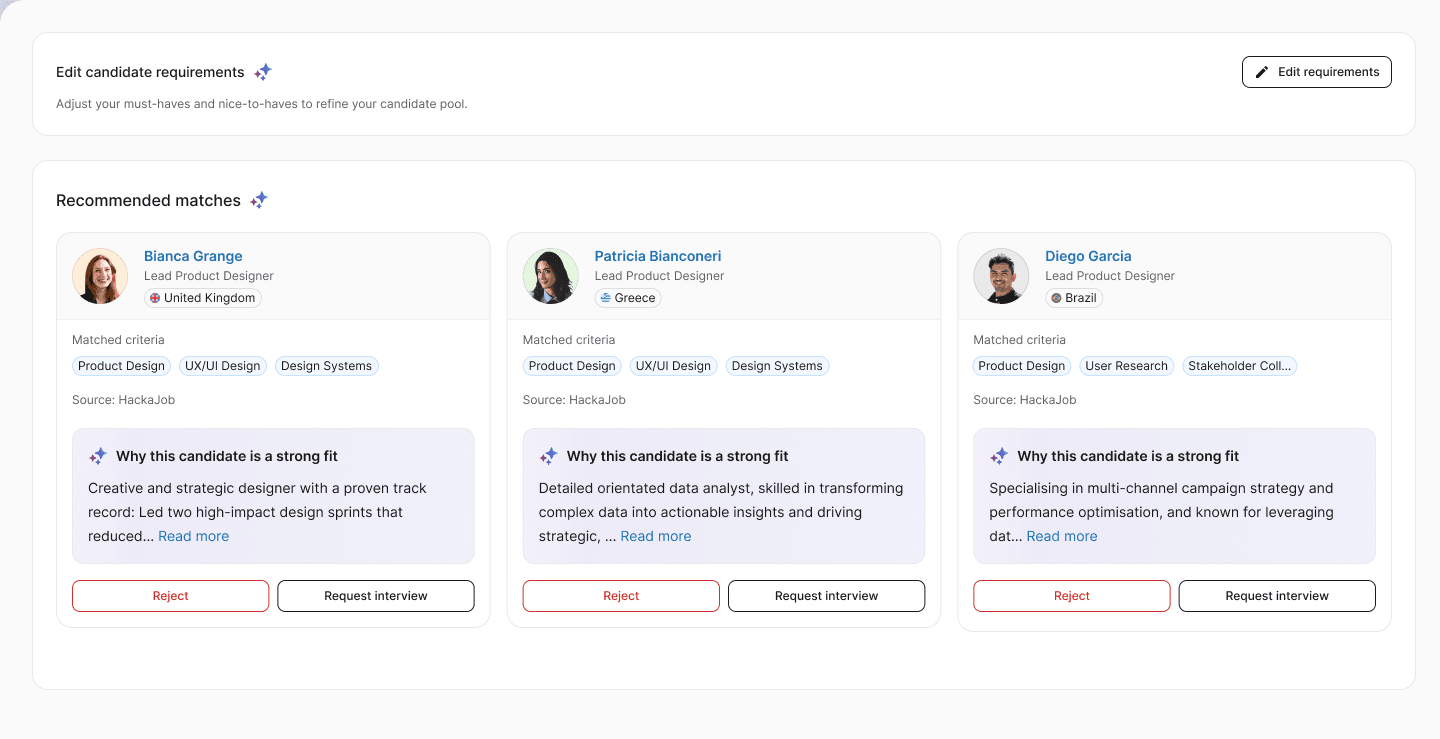1440x739 pixels.
Task: Select Product Design tag on Patricia Bianconeri's card
Action: [572, 366]
